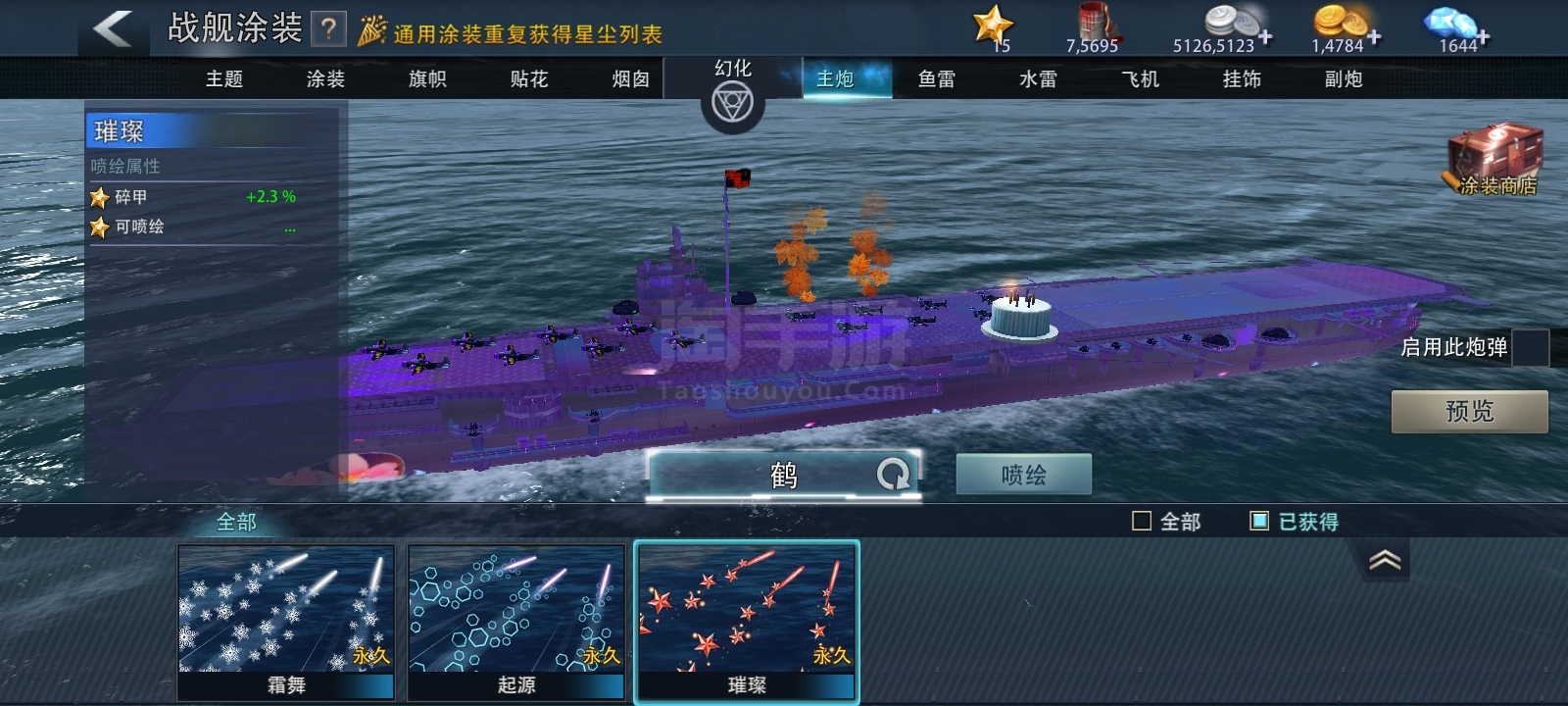Tick the 全部 filter checkbox

coord(1142,522)
